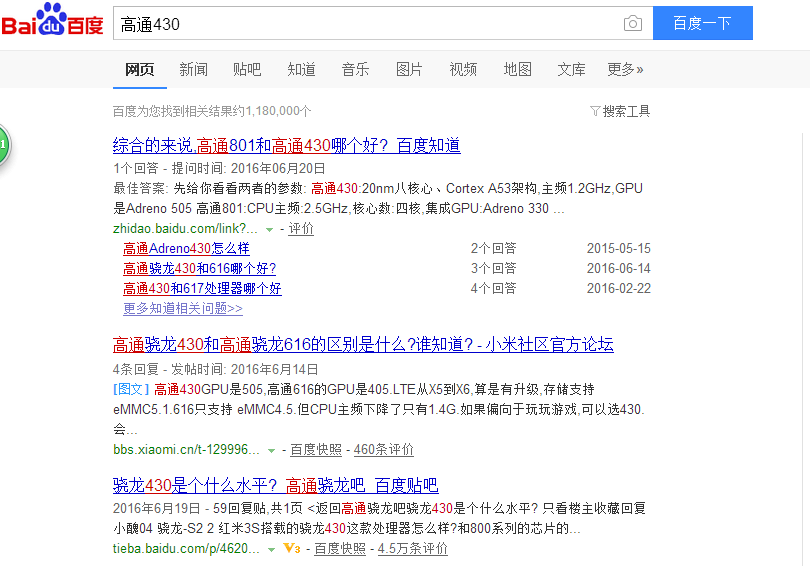Open 高通骁龙430和616哪个好? link

click(x=200, y=269)
